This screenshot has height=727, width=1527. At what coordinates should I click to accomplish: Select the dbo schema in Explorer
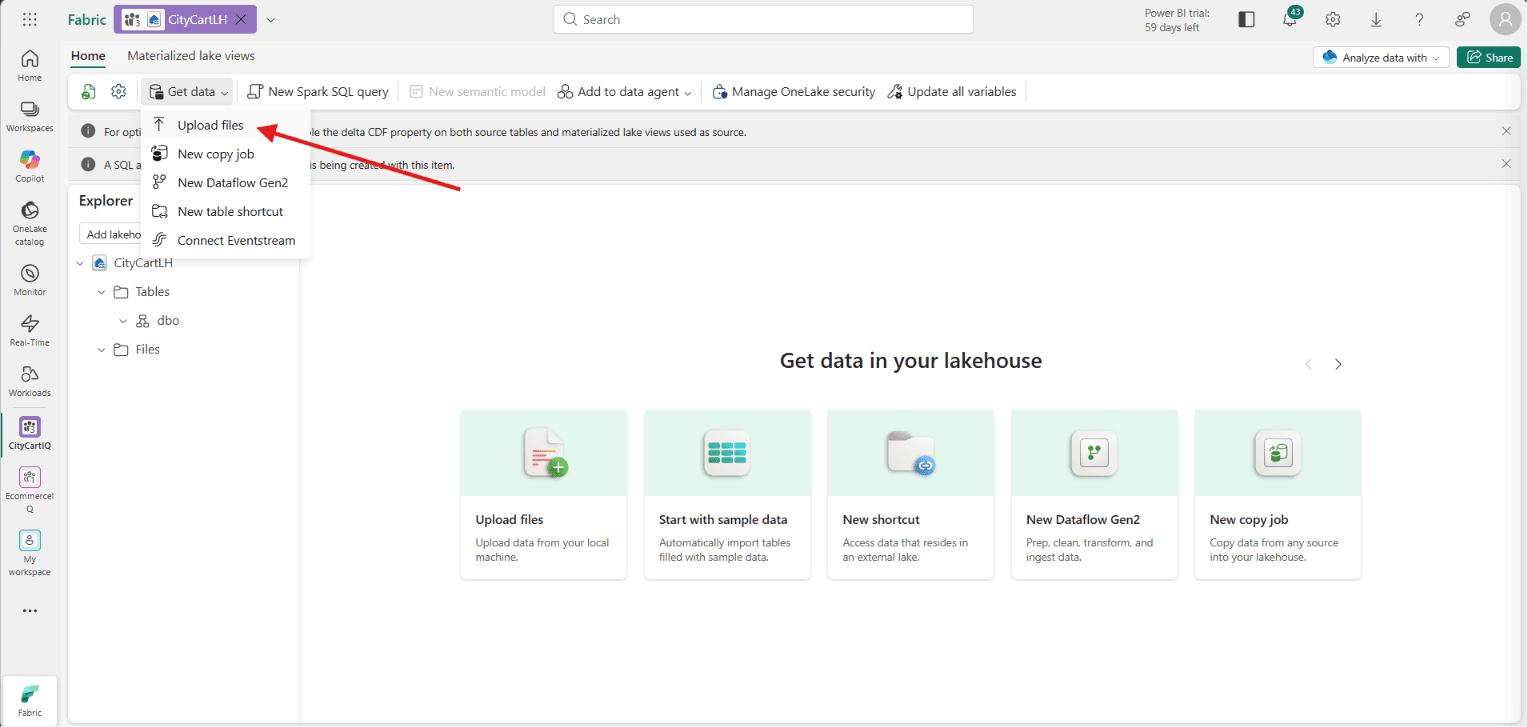click(x=168, y=321)
